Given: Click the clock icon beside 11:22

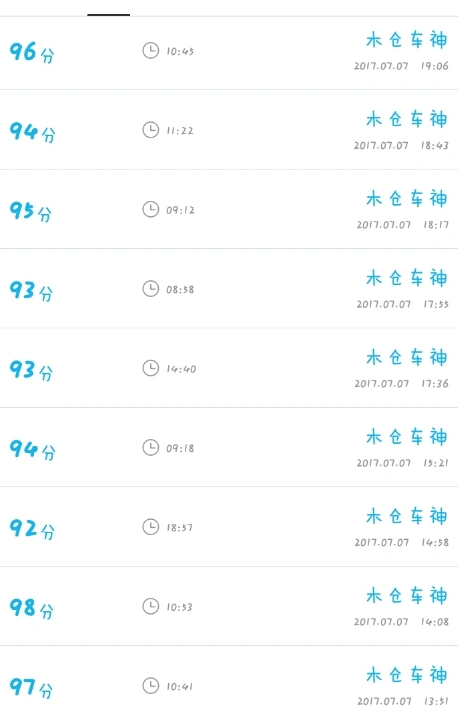Looking at the screenshot, I should coord(151,130).
